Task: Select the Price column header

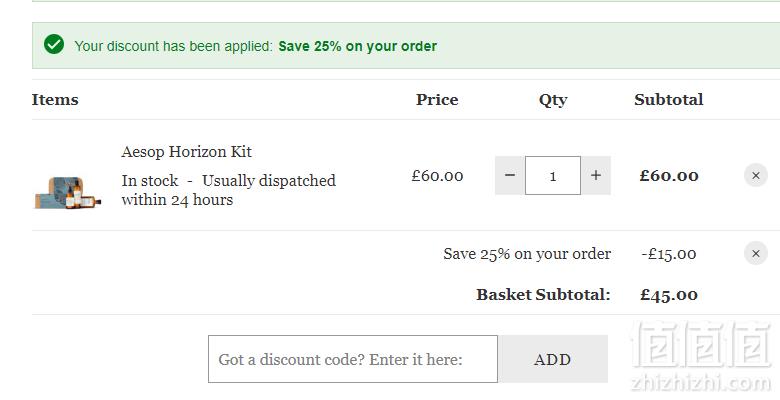Action: [437, 100]
